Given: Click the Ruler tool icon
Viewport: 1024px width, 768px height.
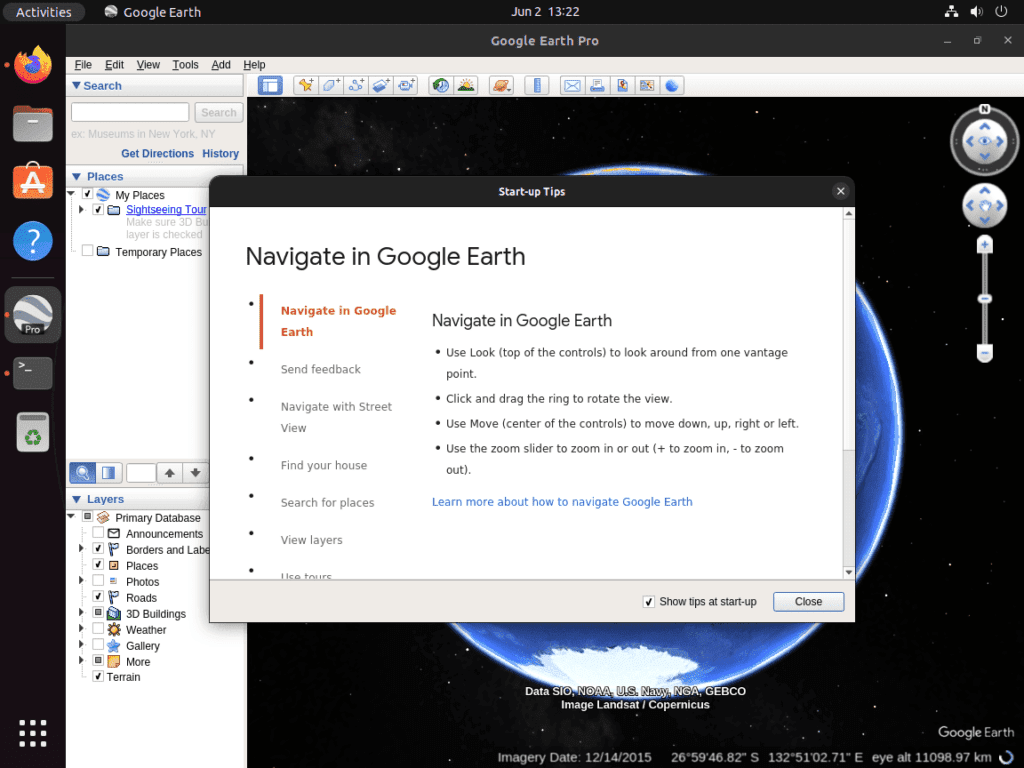Looking at the screenshot, I should pos(537,86).
